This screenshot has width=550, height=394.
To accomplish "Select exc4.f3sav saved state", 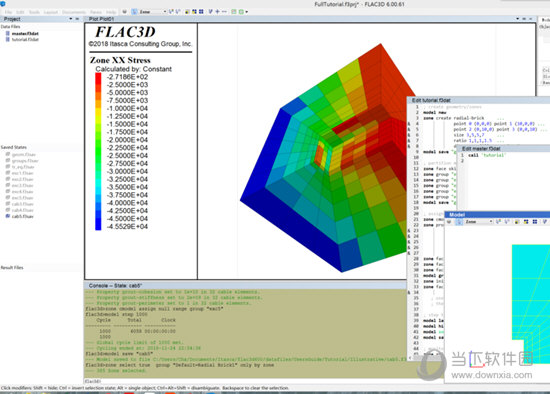I will coord(22,192).
